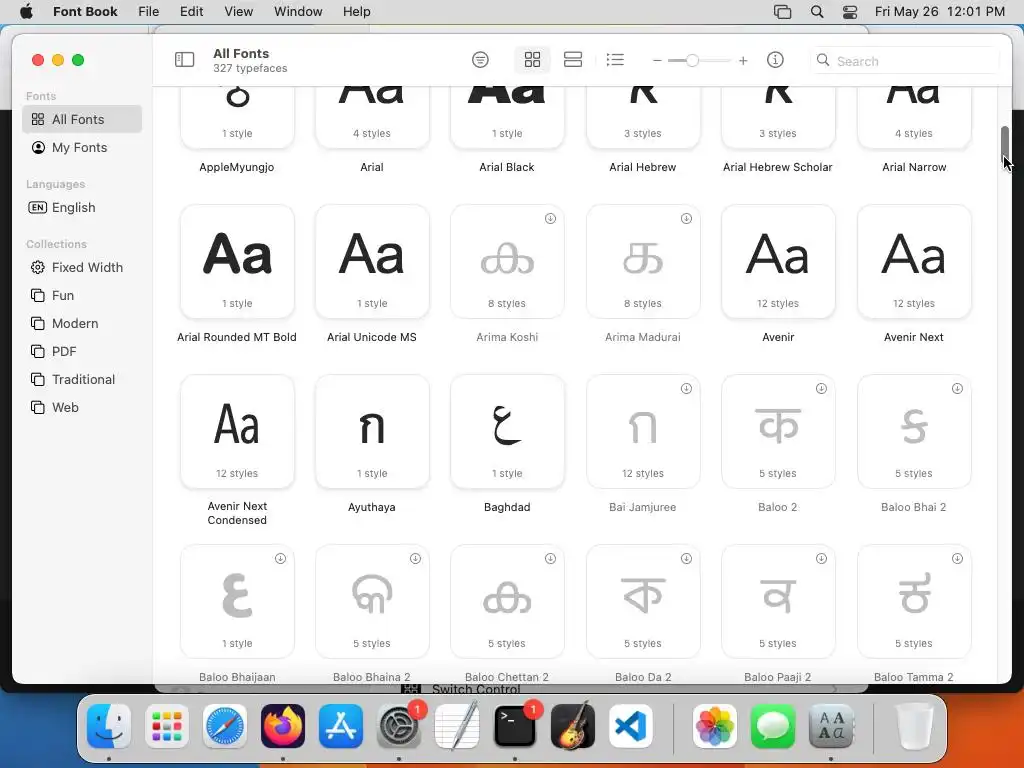The width and height of the screenshot is (1024, 768).
Task: Click the plus to increase preview size
Action: [743, 61]
